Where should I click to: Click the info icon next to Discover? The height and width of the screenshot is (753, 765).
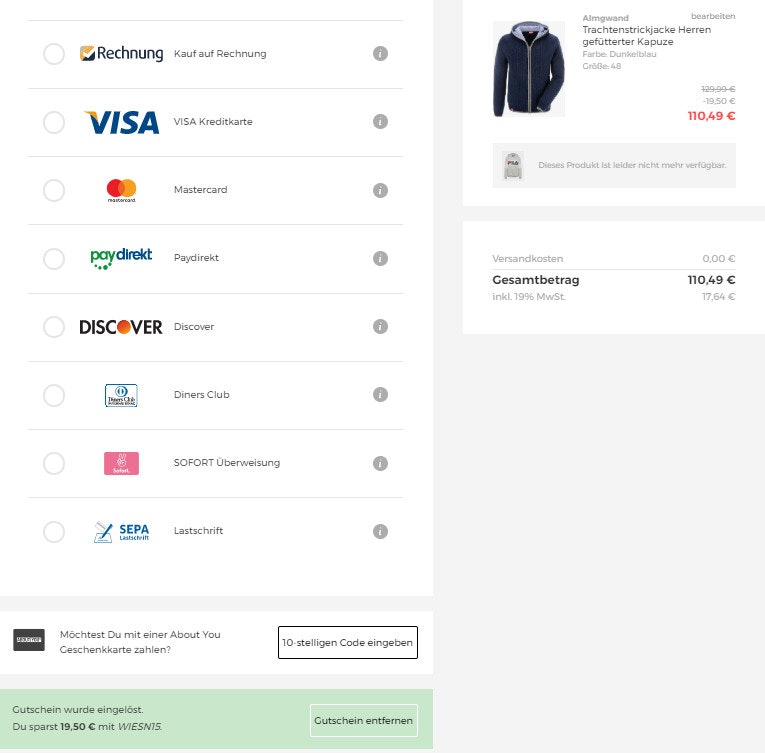coord(380,327)
